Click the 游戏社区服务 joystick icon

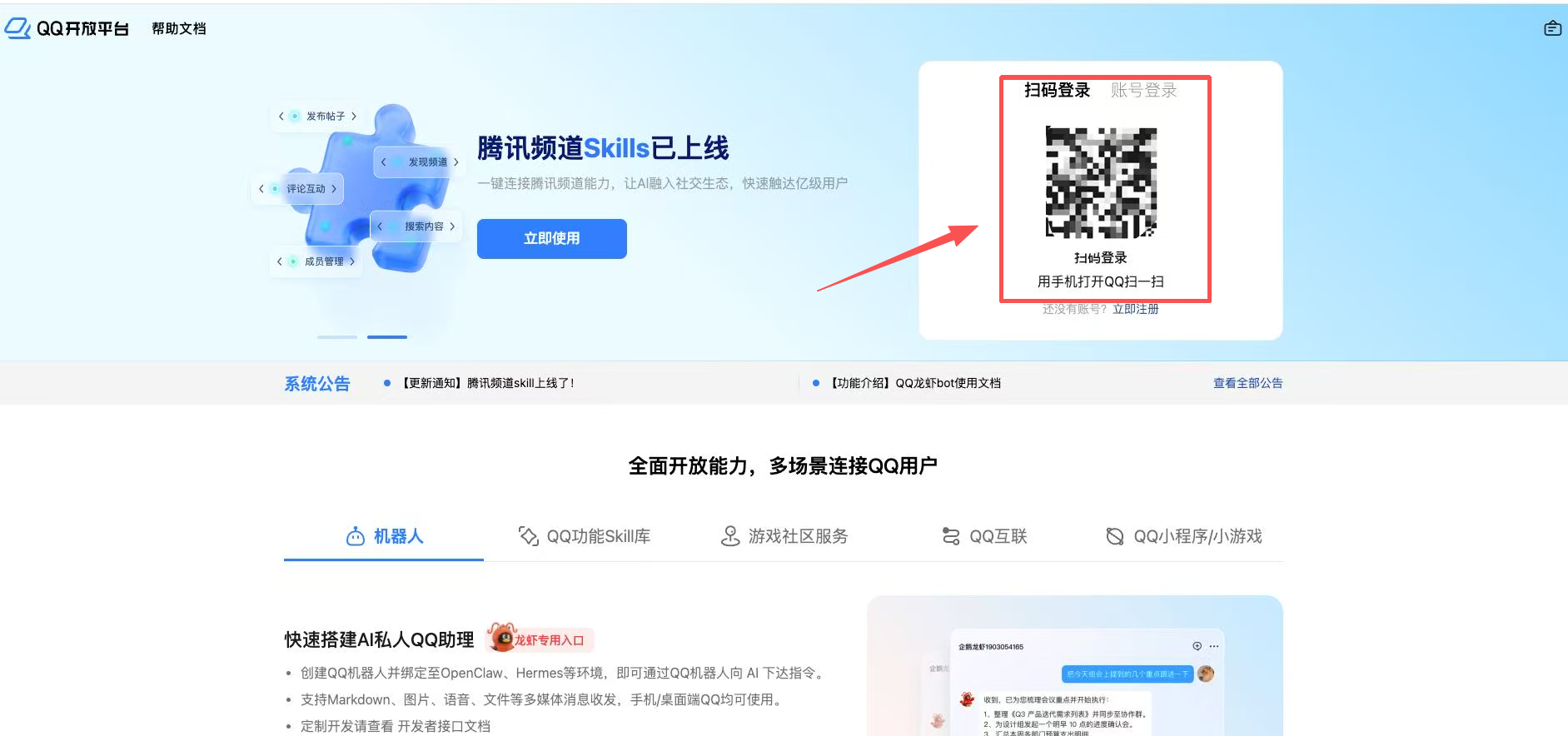(730, 536)
